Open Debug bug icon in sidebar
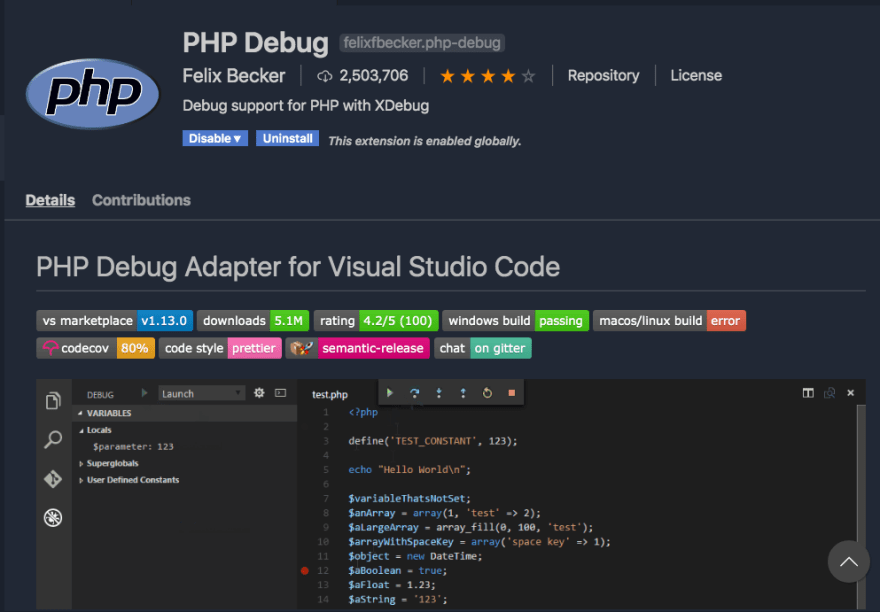The image size is (880, 612). 53,518
